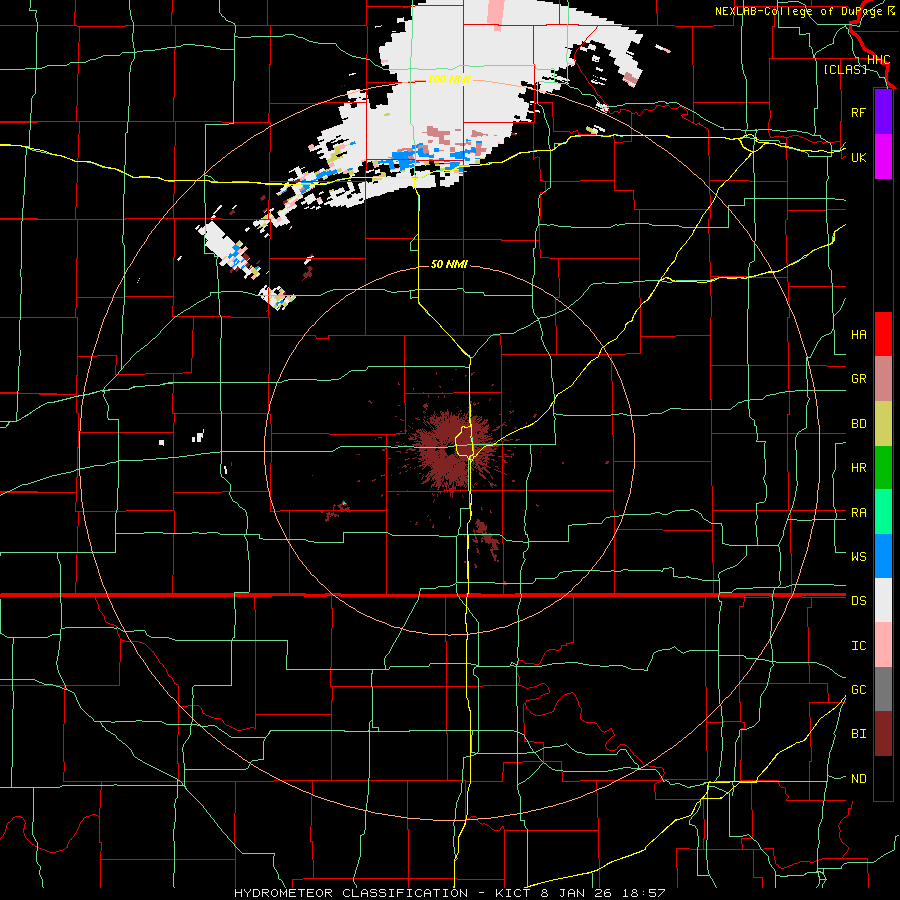This screenshot has height=900, width=900.
Task: Click the GC legend label
Action: coord(858,689)
